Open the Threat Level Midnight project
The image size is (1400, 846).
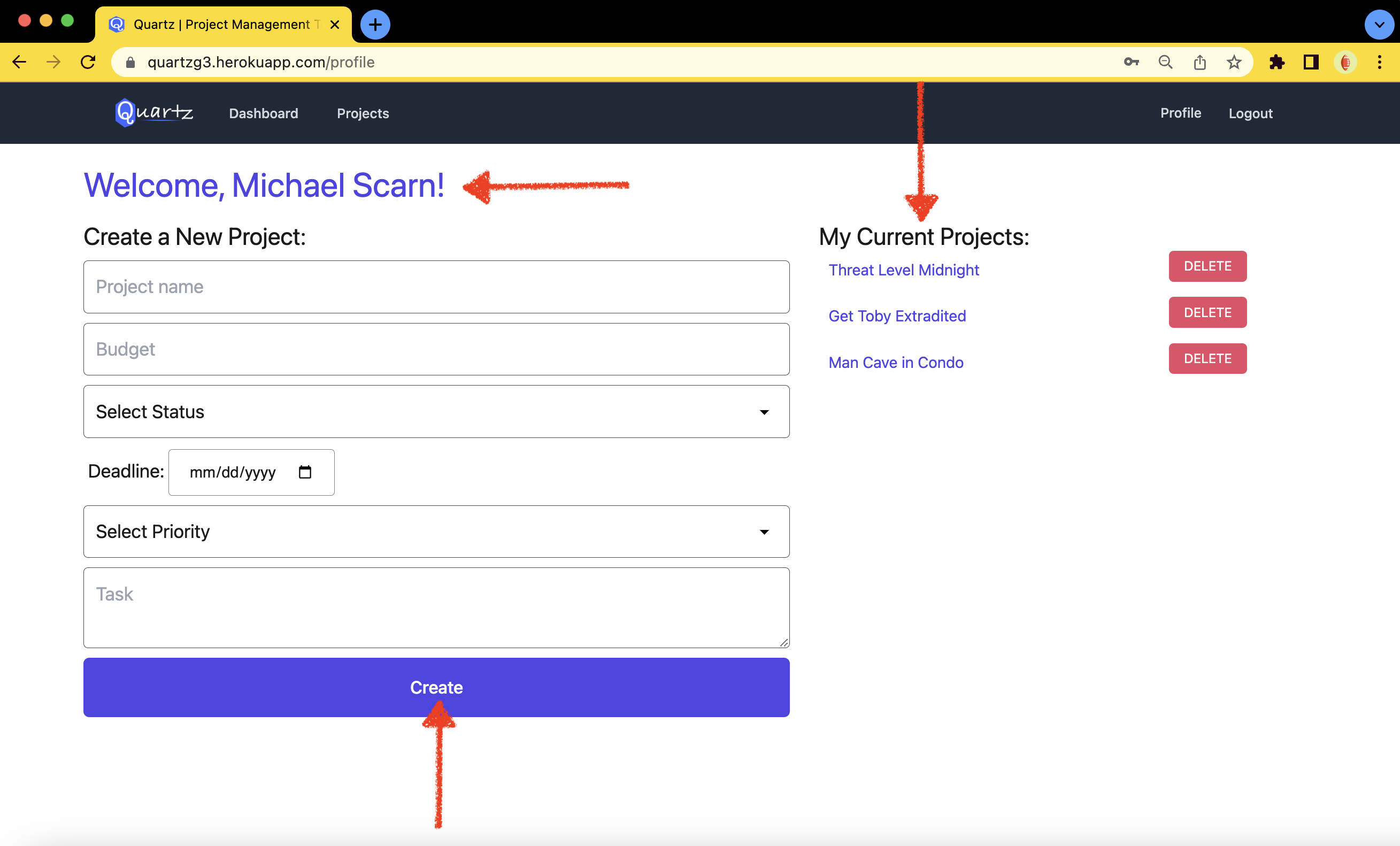904,269
